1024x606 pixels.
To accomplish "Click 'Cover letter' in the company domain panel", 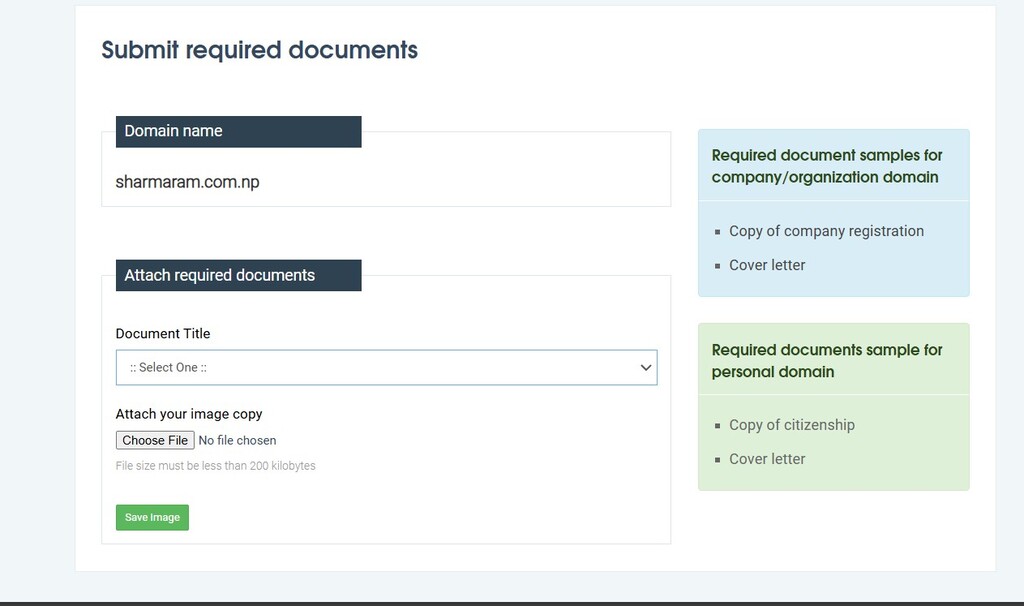I will tap(767, 265).
